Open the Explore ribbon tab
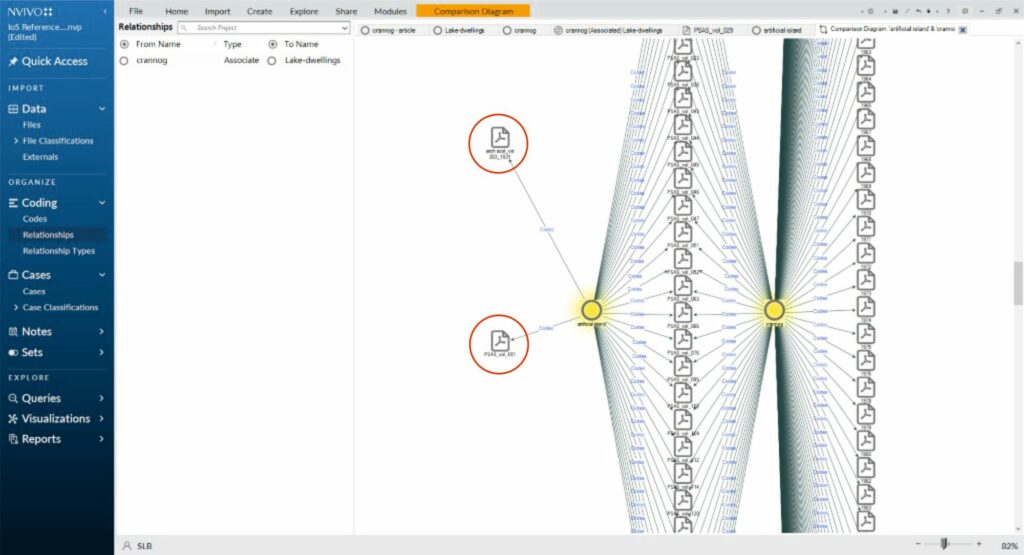 coord(304,11)
